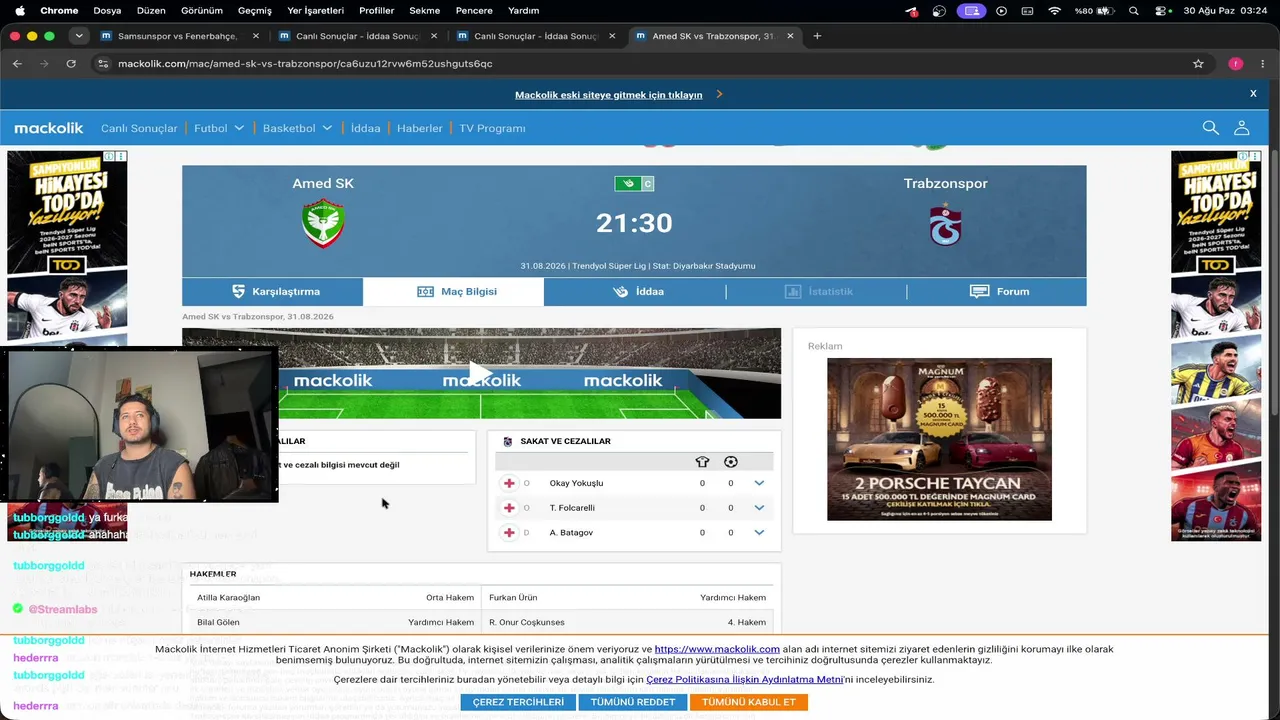Image resolution: width=1280 pixels, height=720 pixels.
Task: Click the TÜMÜNÜ REDDET button
Action: tap(633, 702)
